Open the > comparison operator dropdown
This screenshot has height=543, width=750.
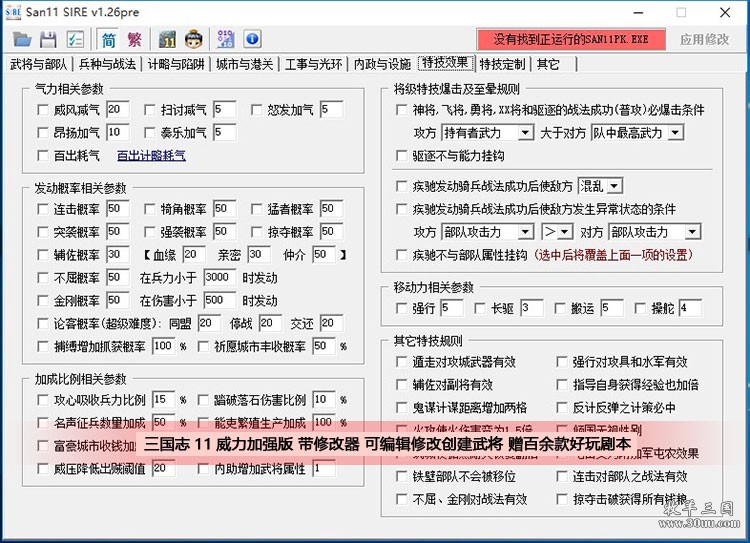click(557, 233)
